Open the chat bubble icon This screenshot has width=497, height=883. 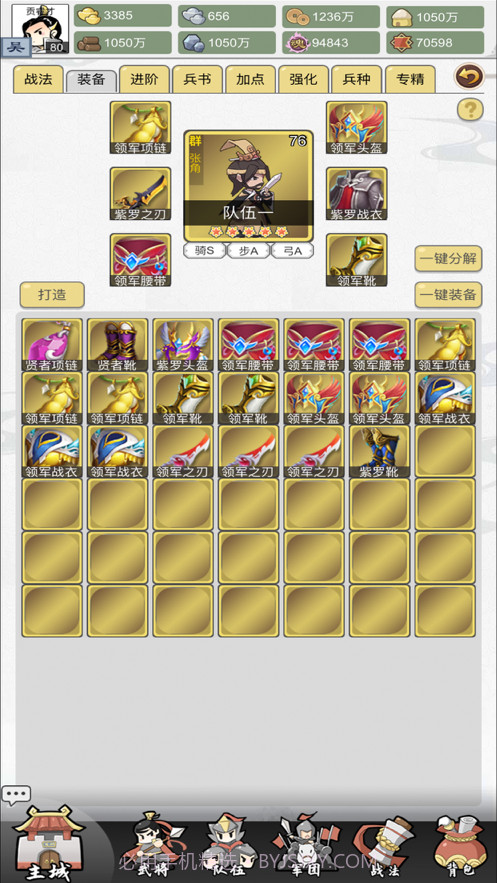point(16,795)
